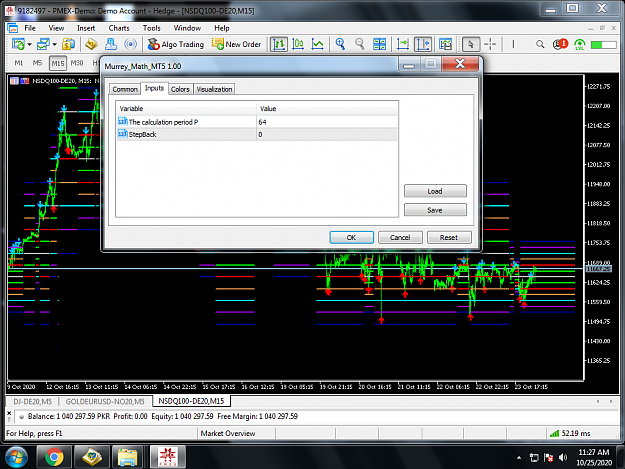Expand the Profiles dropdown arrow
Image resolution: width=625 pixels, height=469 pixels.
pos(55,44)
